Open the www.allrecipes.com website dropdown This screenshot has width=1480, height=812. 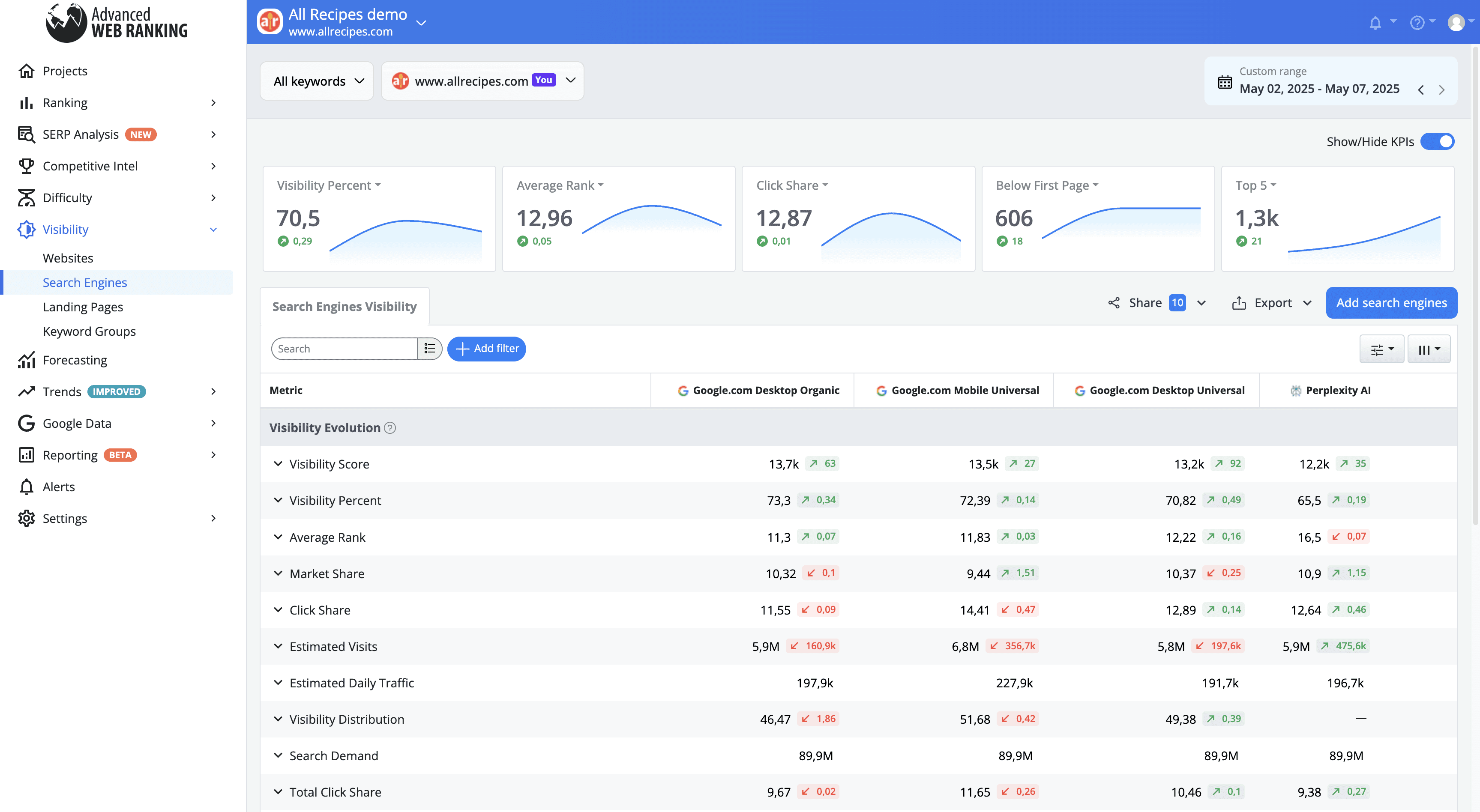click(482, 81)
